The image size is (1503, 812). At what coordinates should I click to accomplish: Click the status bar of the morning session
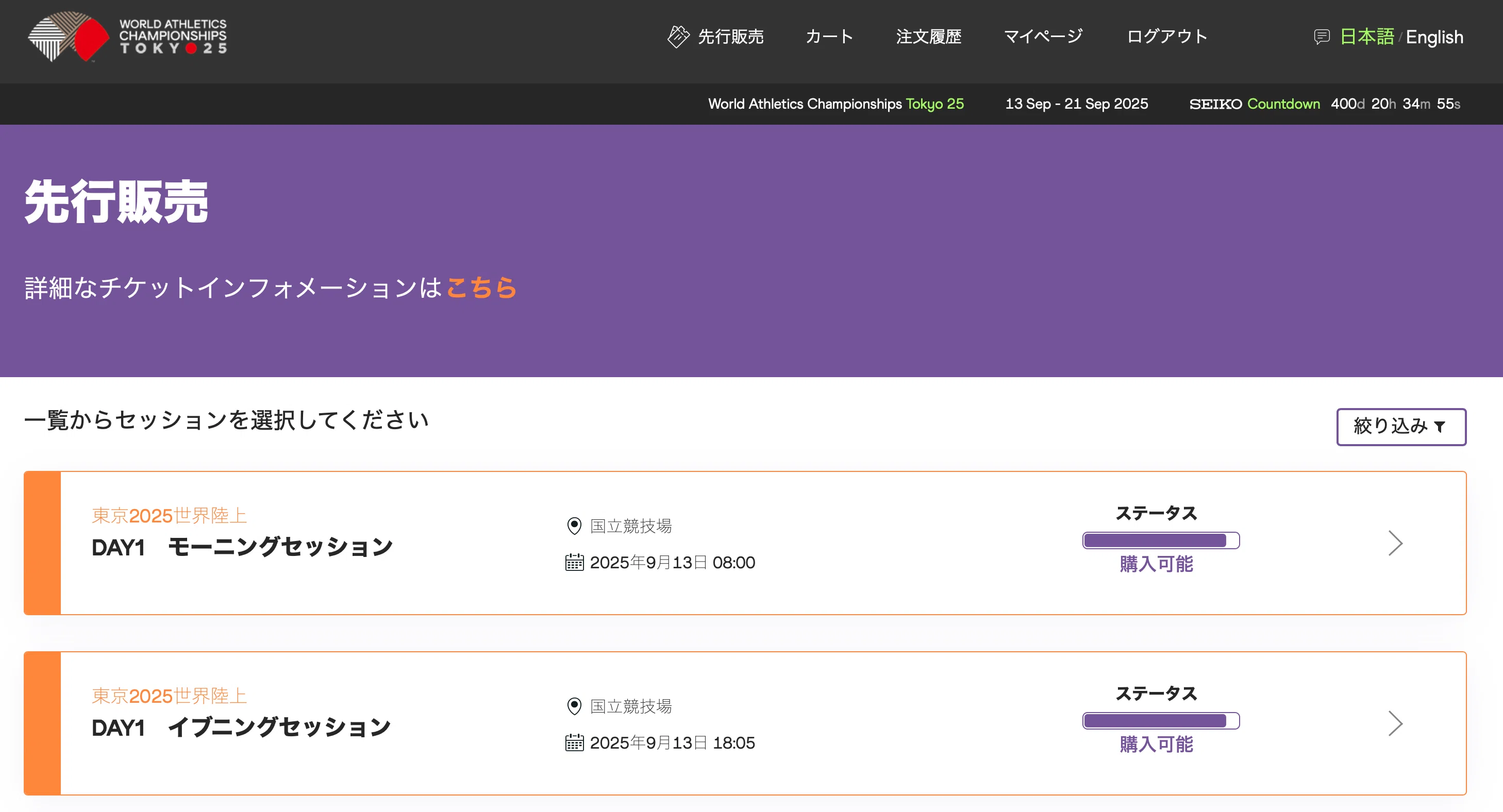click(1161, 540)
